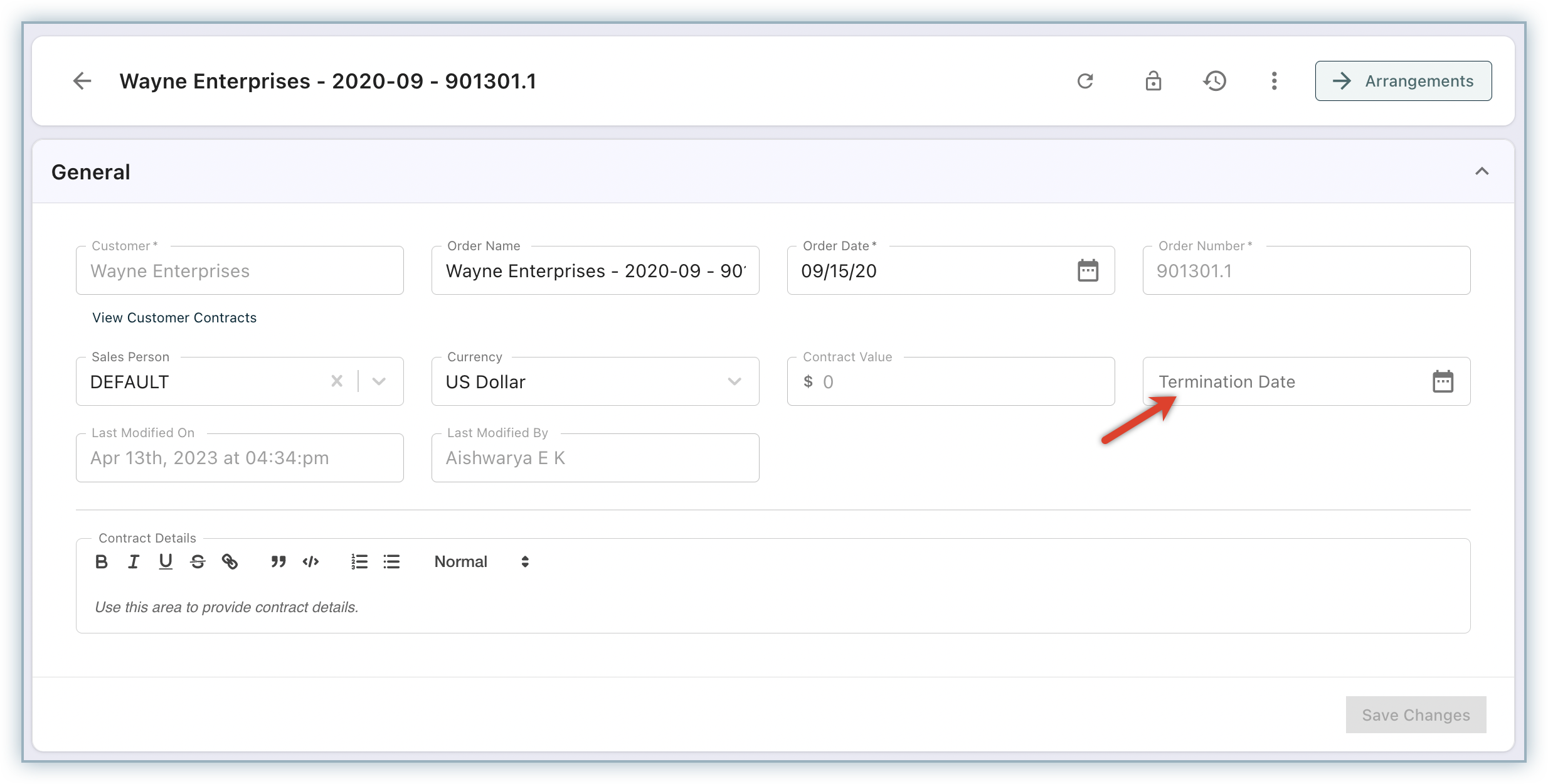Clear the DEFAULT Sales Person selection
The width and height of the screenshot is (1548, 784).
337,381
